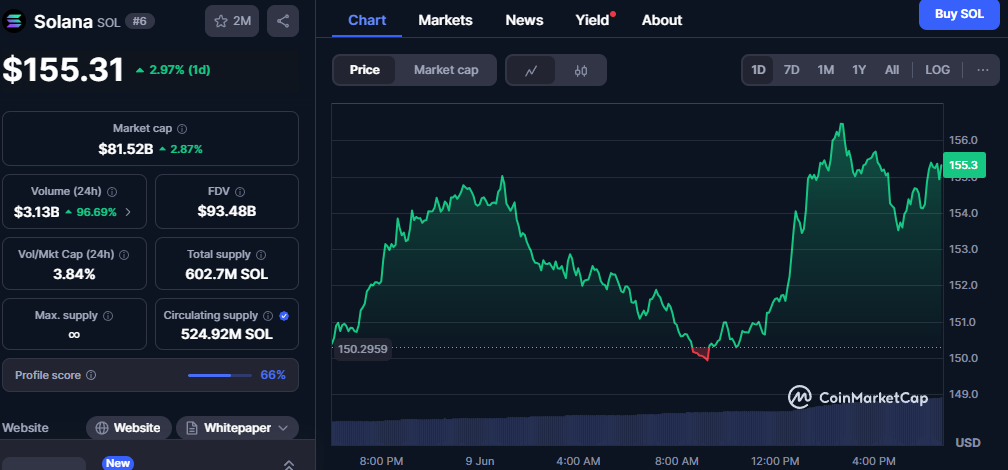Click the Profile score progress bar
The image size is (1008, 470).
(x=220, y=375)
